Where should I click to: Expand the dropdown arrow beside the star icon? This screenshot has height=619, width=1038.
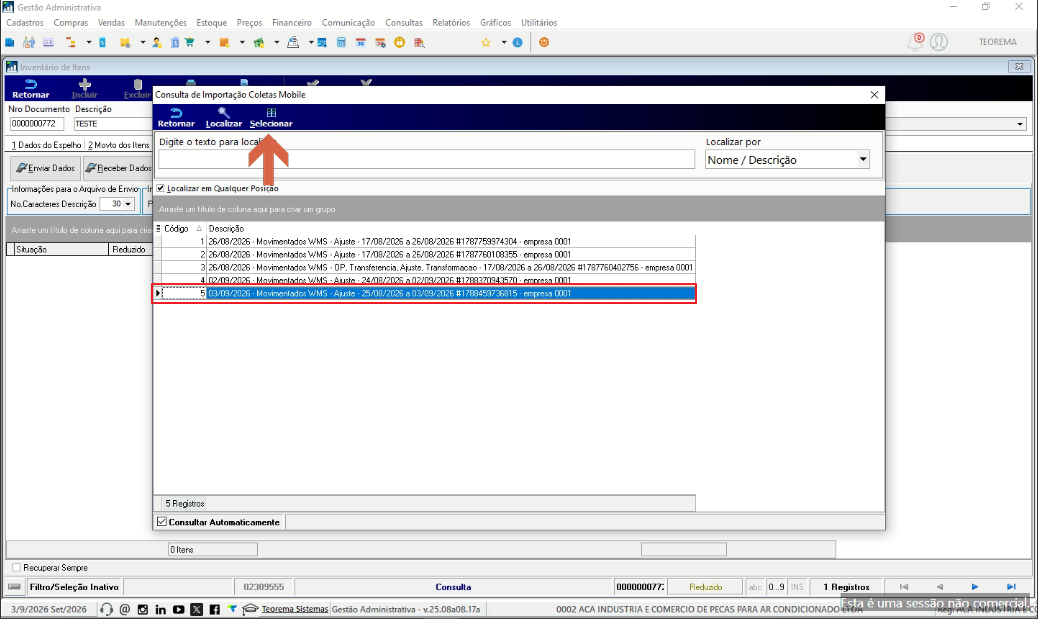coord(504,42)
